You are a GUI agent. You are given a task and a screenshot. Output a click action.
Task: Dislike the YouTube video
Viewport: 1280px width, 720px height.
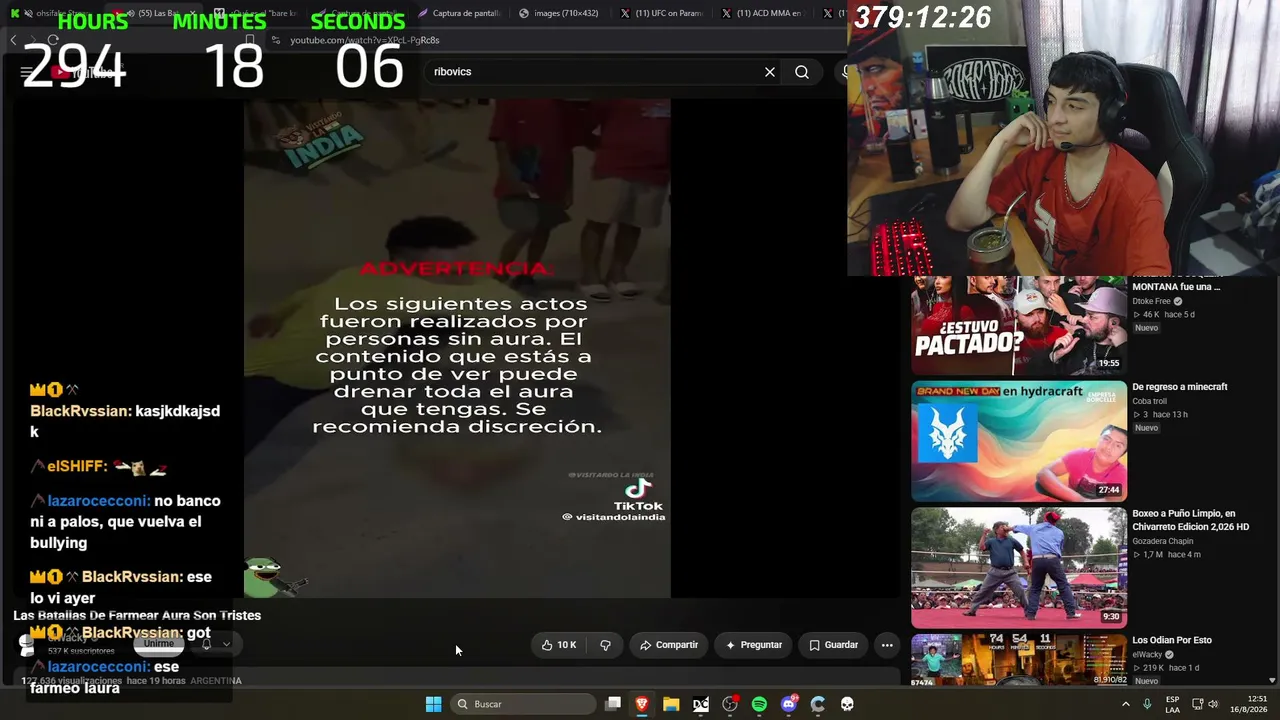pos(605,645)
